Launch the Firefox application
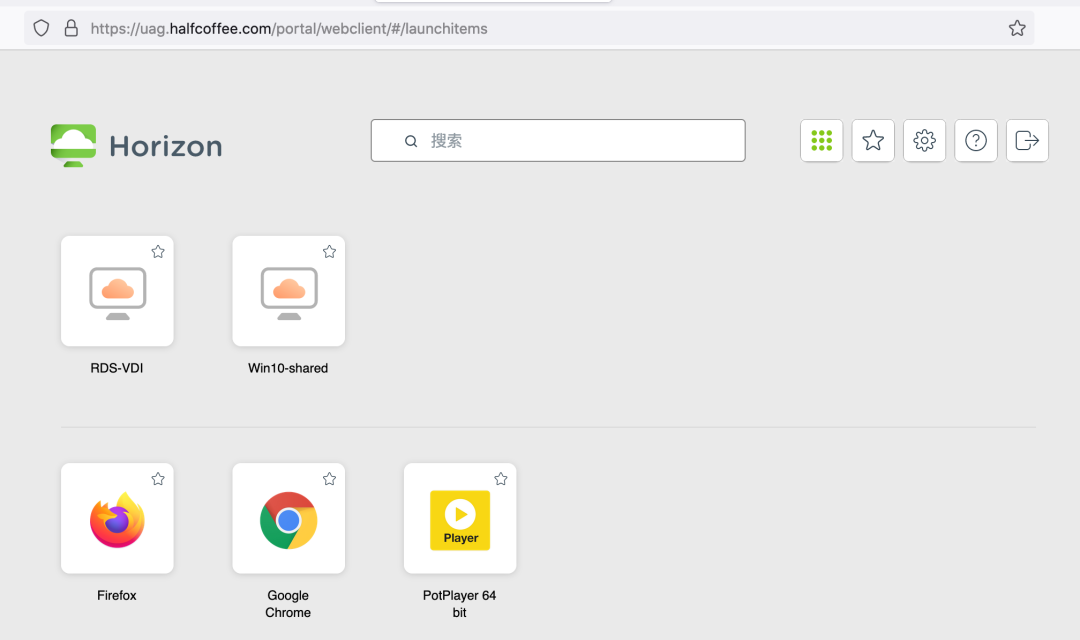The height and width of the screenshot is (640, 1080). click(x=117, y=519)
